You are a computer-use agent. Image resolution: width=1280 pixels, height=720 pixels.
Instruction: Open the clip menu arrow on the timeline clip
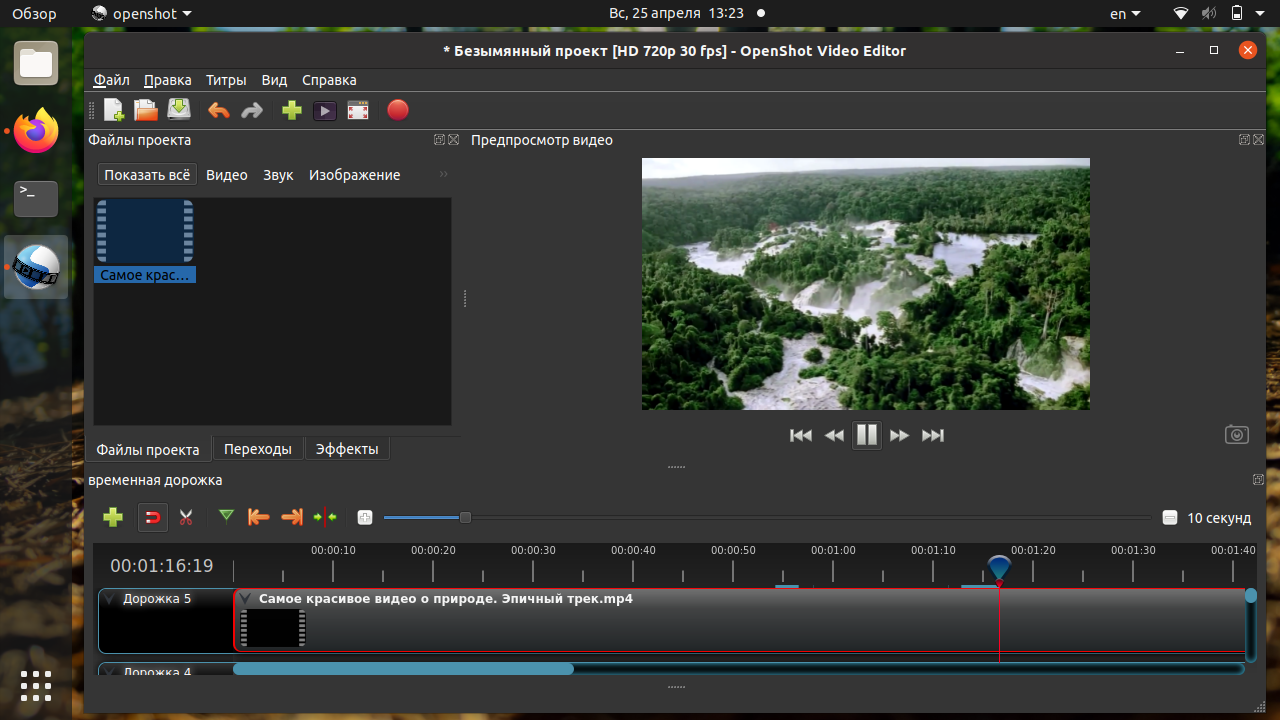point(246,598)
